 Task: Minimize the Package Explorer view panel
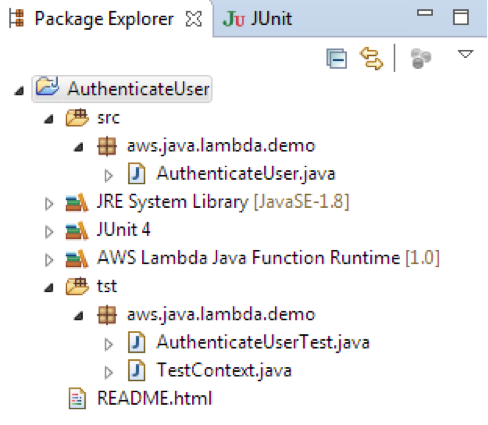[425, 13]
